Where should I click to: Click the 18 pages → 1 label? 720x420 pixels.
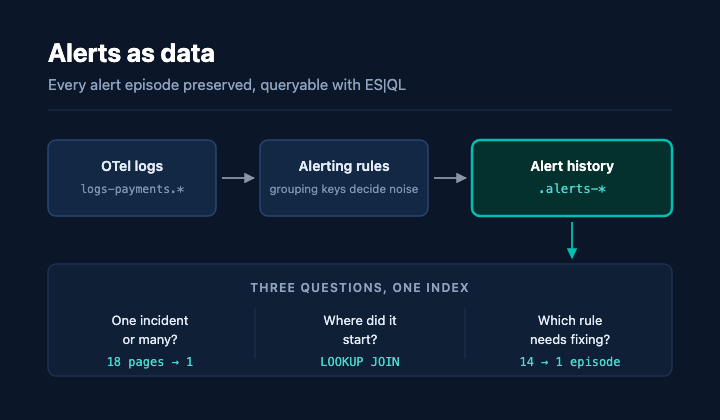click(x=150, y=362)
